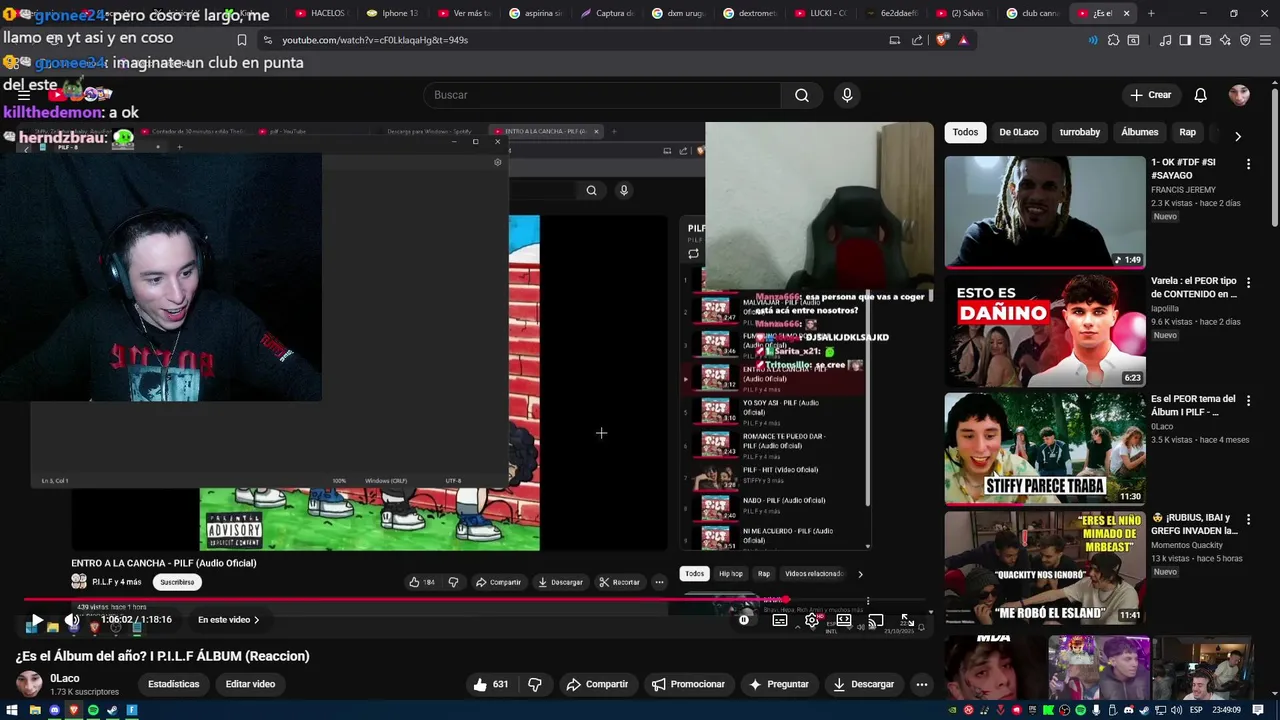Open options for "1- OK #TDF" video
This screenshot has width=1280, height=720.
click(x=1248, y=163)
